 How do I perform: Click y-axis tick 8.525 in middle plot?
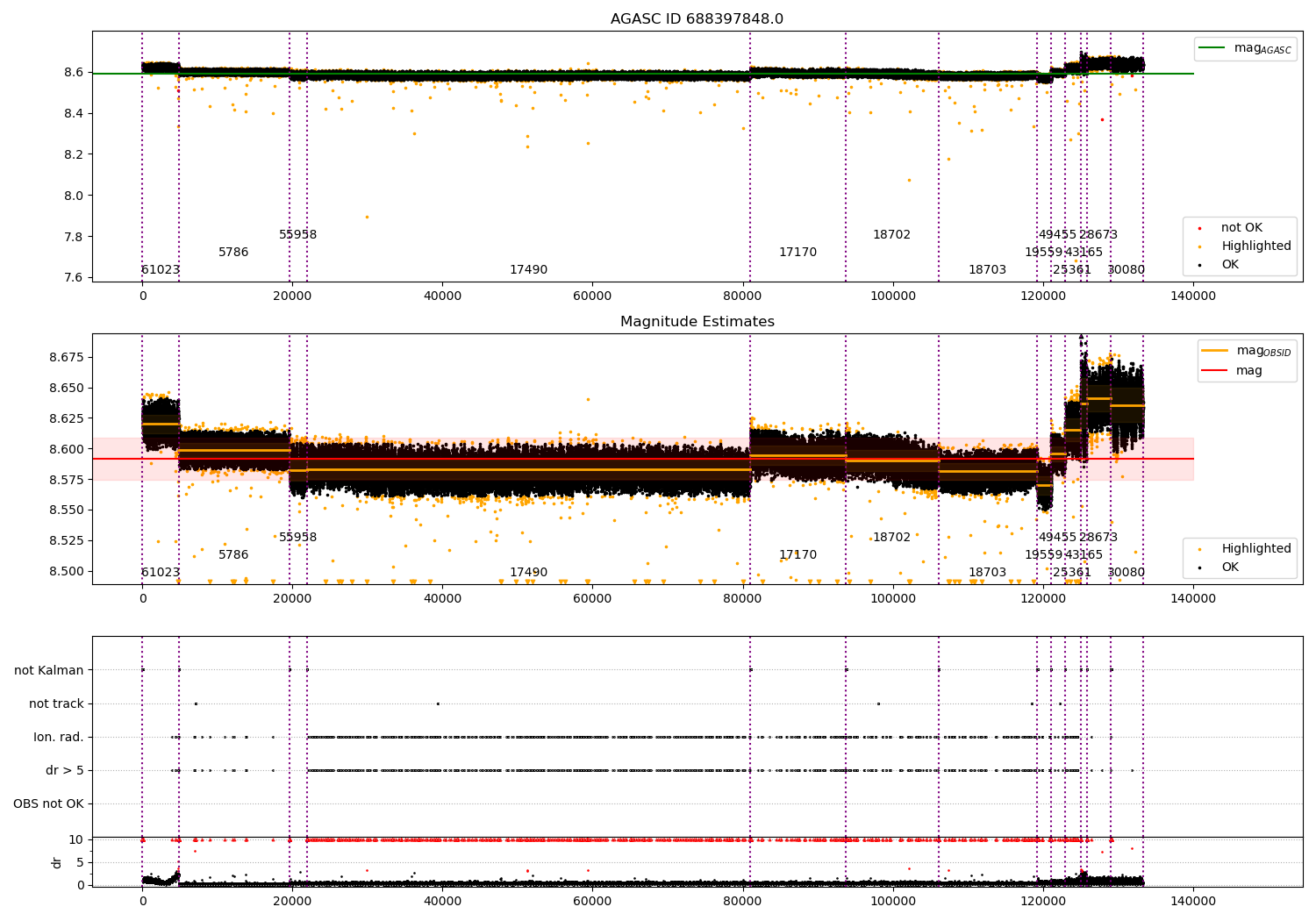pos(67,541)
